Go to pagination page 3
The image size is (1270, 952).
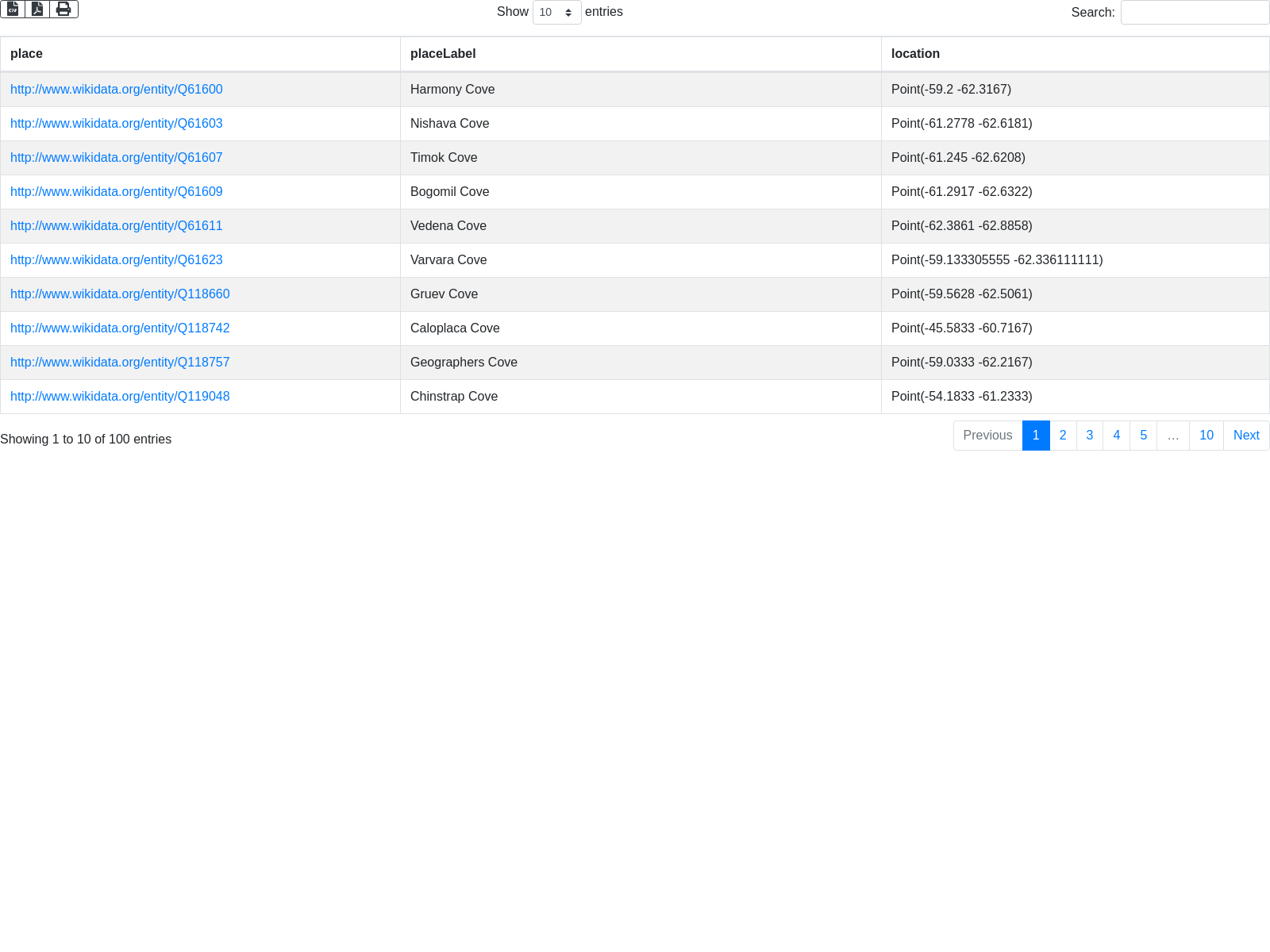coord(1090,436)
